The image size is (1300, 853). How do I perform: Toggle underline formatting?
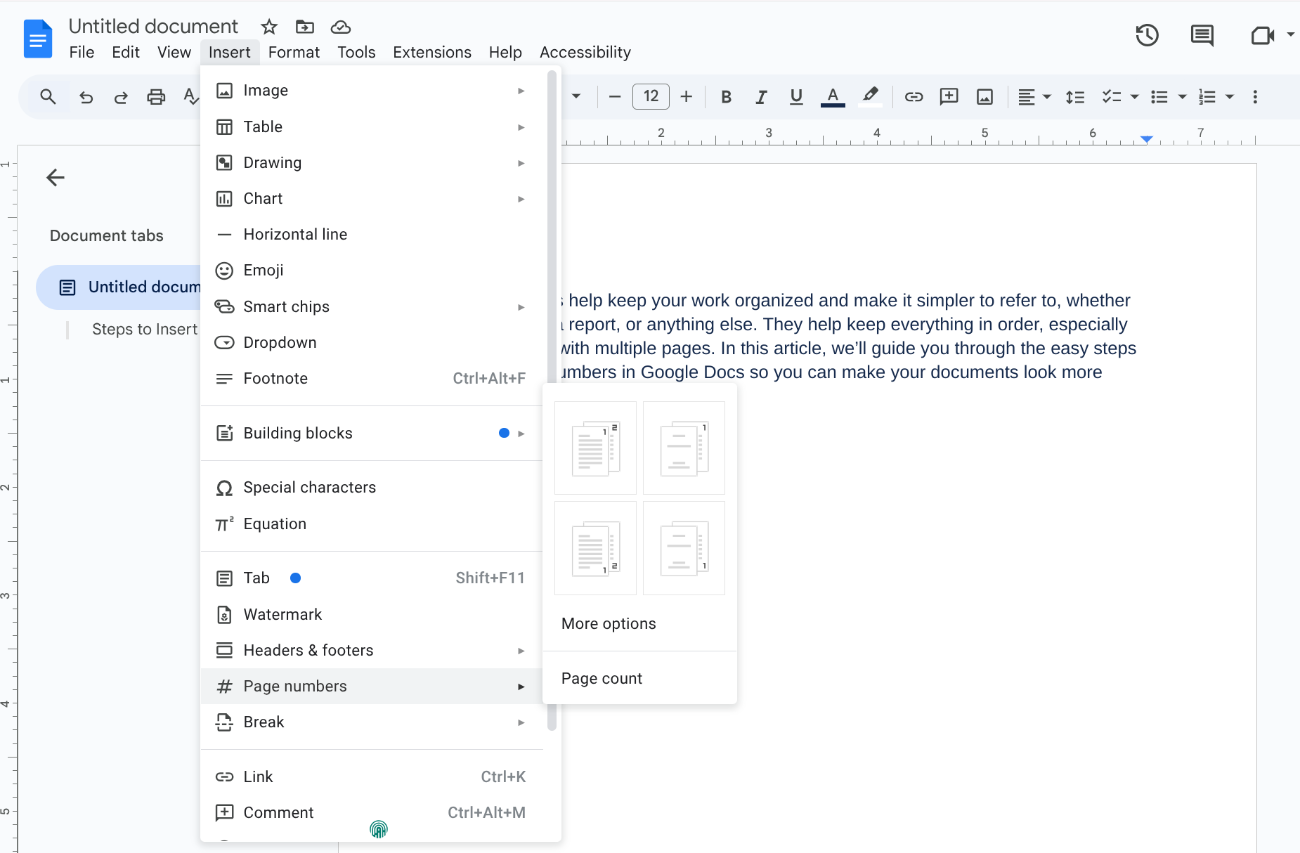coord(796,96)
